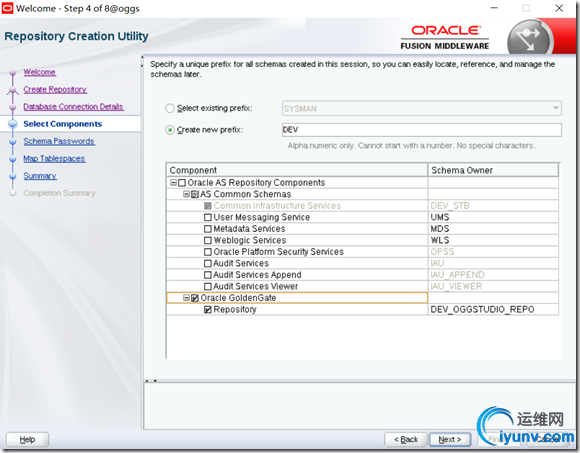Screen dimensions: 580x453
Task: Click the Welcome step bullet icon
Action: click(x=13, y=72)
